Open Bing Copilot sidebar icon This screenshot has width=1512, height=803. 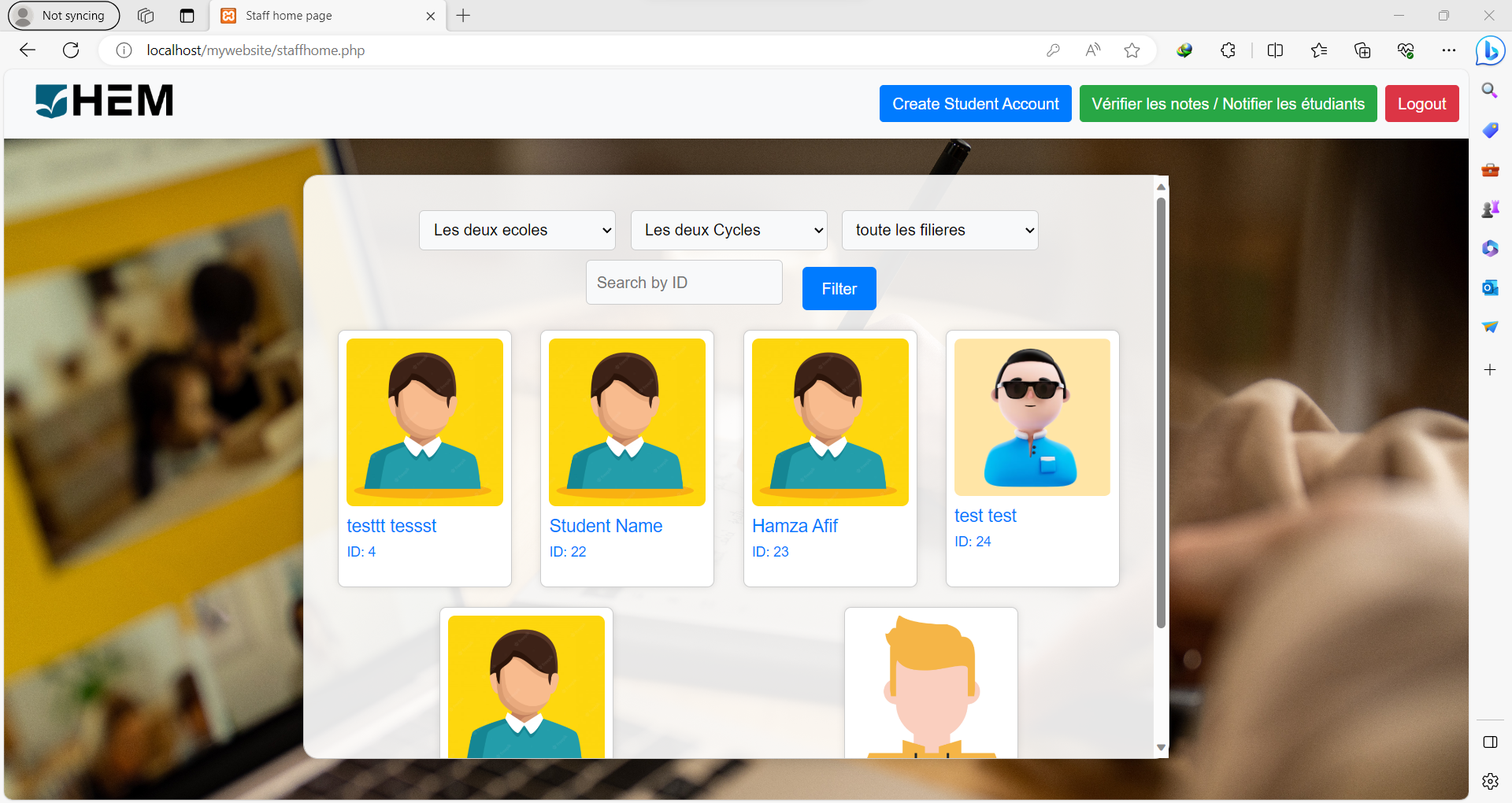click(1490, 51)
